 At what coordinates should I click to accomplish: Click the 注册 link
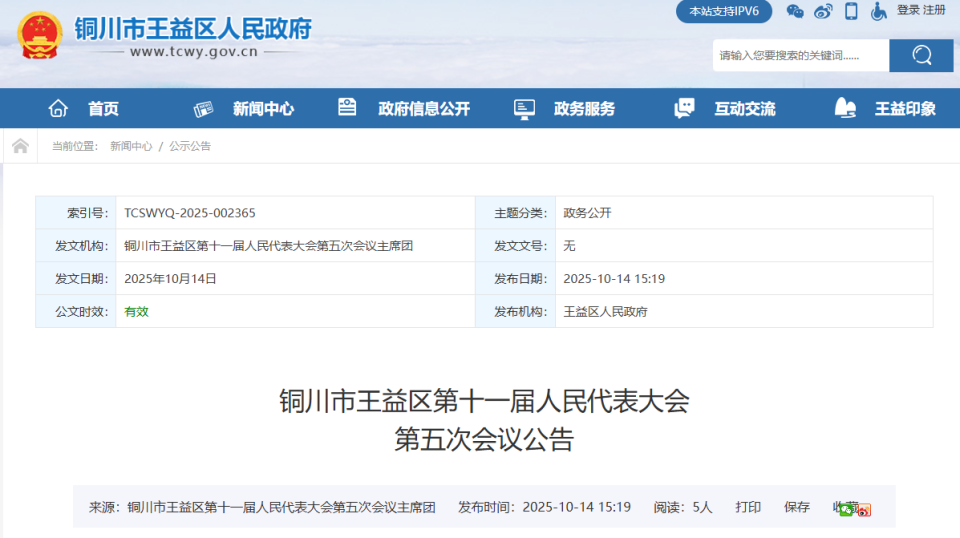(934, 10)
